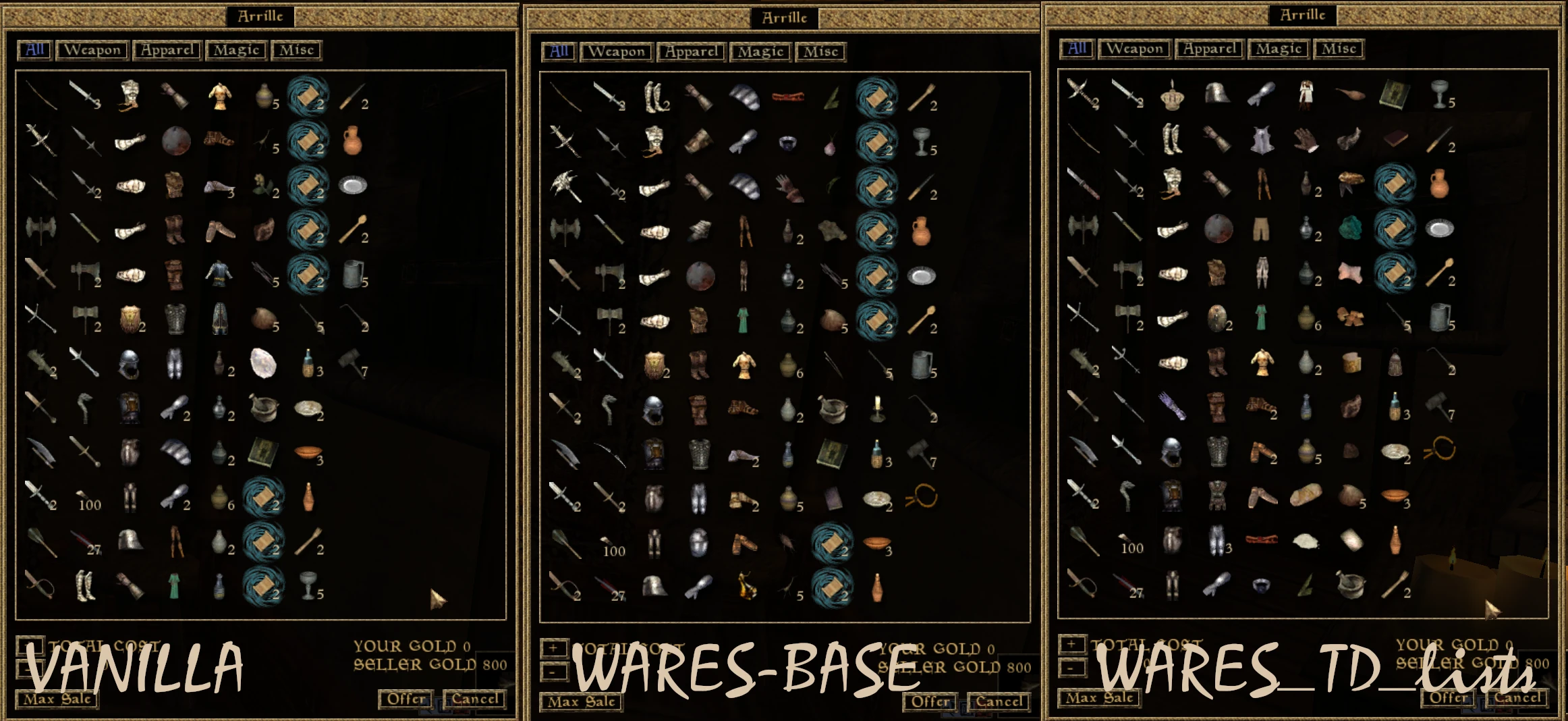
Task: Click Cancel in the WARES-BASE window
Action: [x=999, y=701]
